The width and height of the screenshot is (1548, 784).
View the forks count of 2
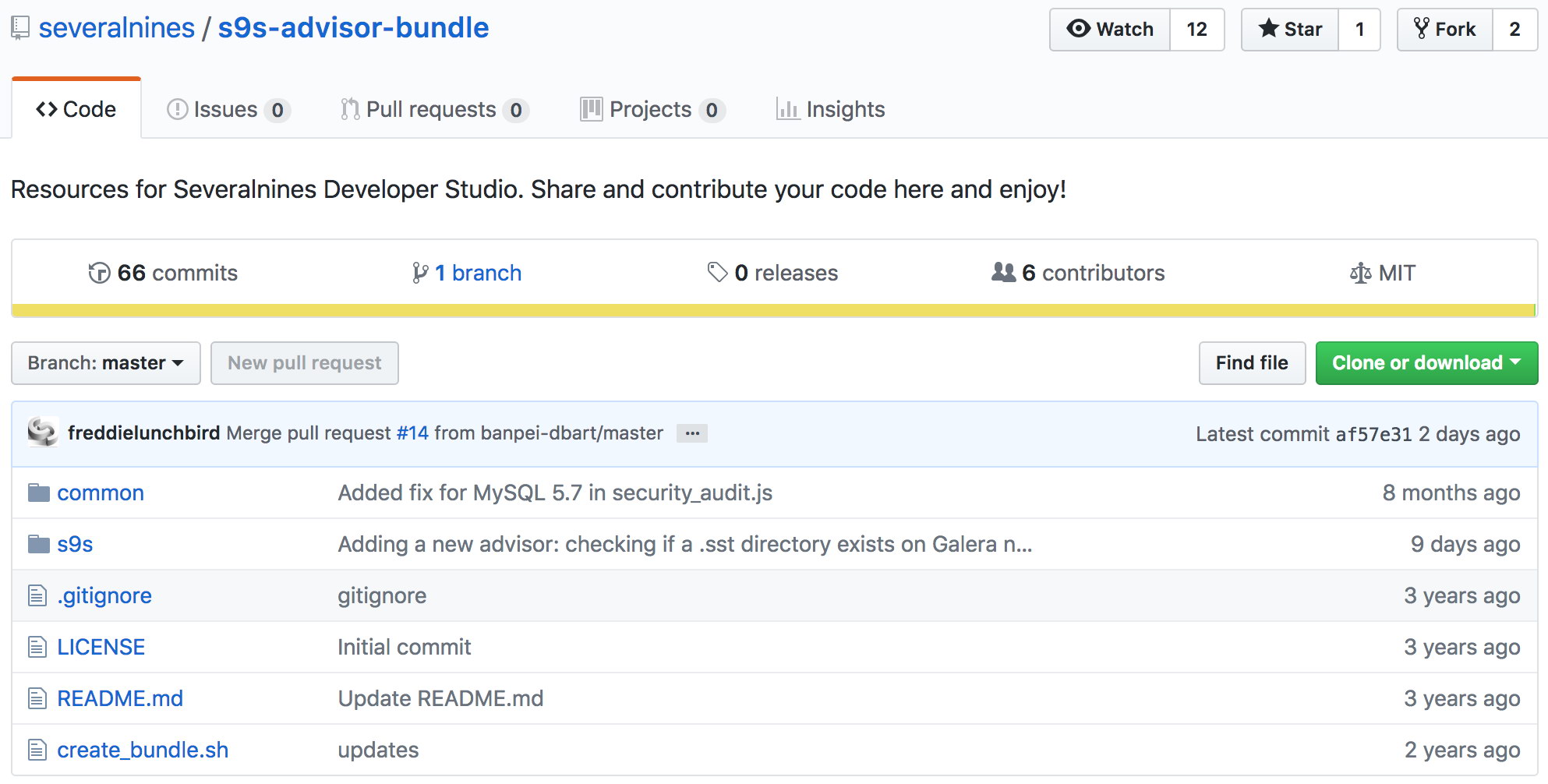(x=1514, y=30)
